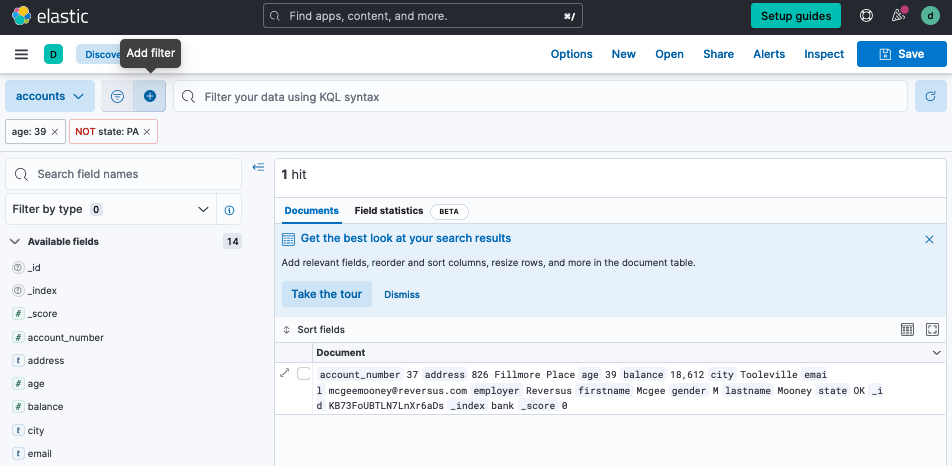Open the help menu icon

point(866,16)
